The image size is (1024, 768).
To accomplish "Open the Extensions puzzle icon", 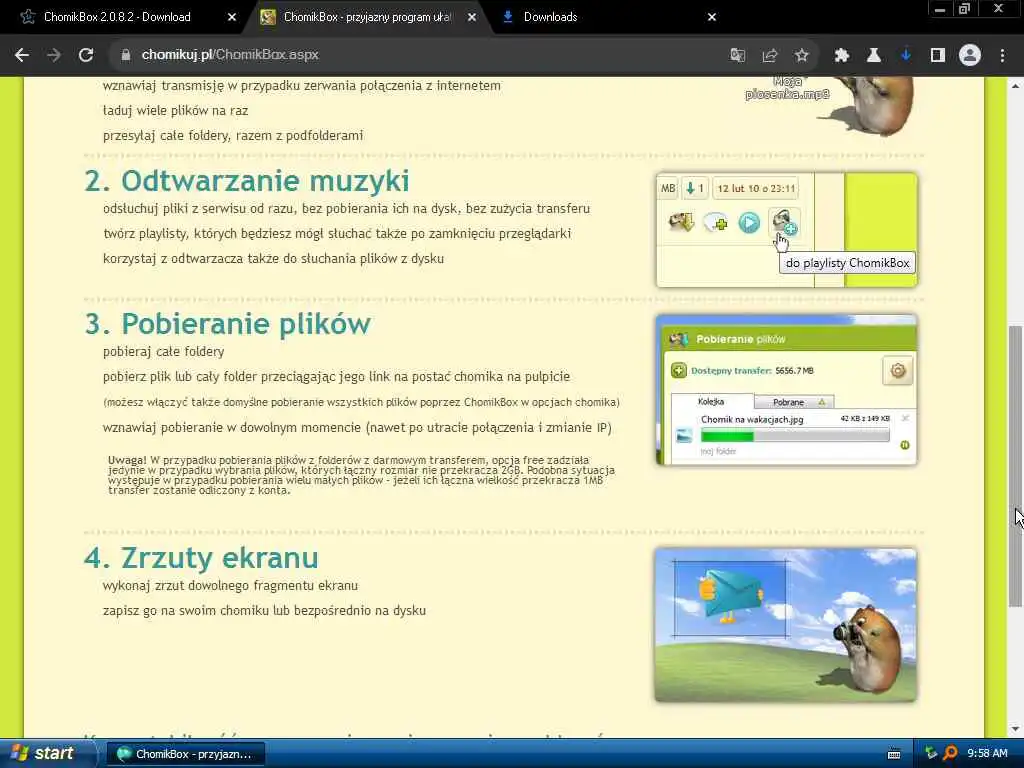I will (x=842, y=56).
